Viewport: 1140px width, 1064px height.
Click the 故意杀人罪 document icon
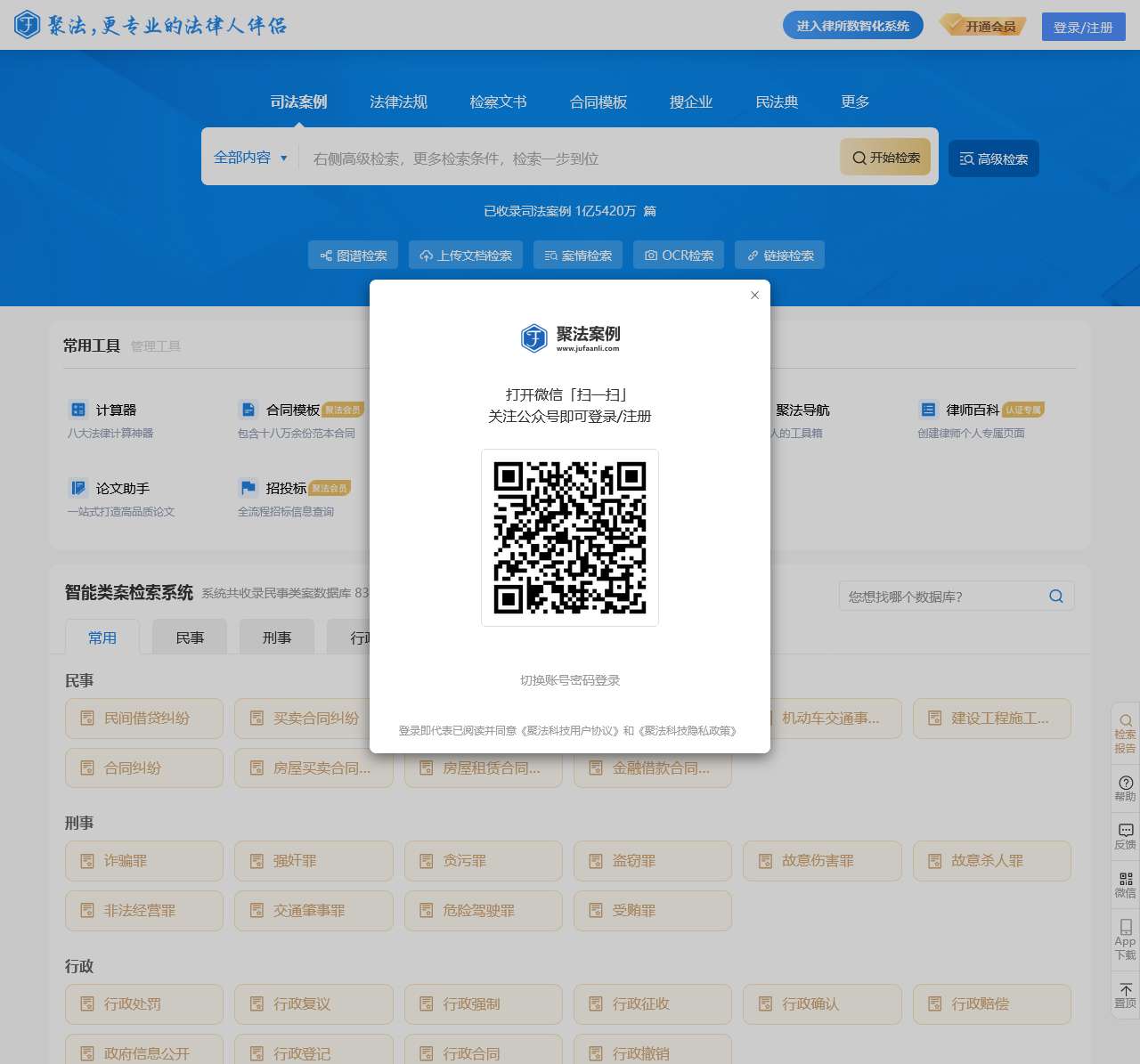[934, 861]
